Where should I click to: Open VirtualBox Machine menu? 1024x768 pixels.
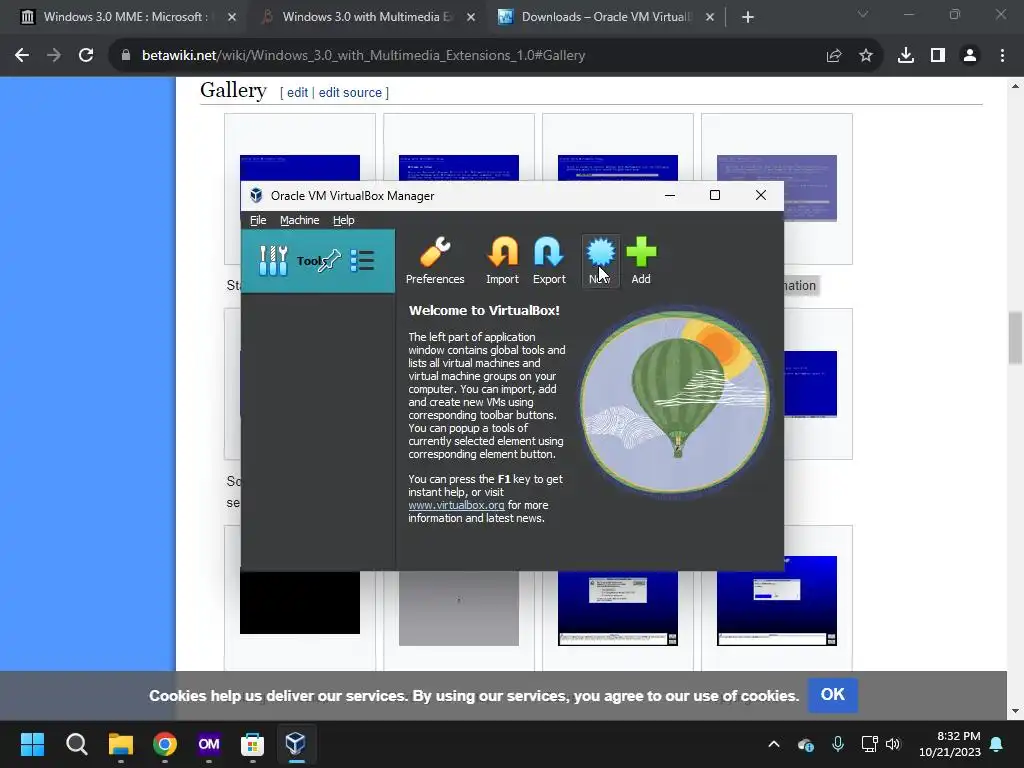300,220
